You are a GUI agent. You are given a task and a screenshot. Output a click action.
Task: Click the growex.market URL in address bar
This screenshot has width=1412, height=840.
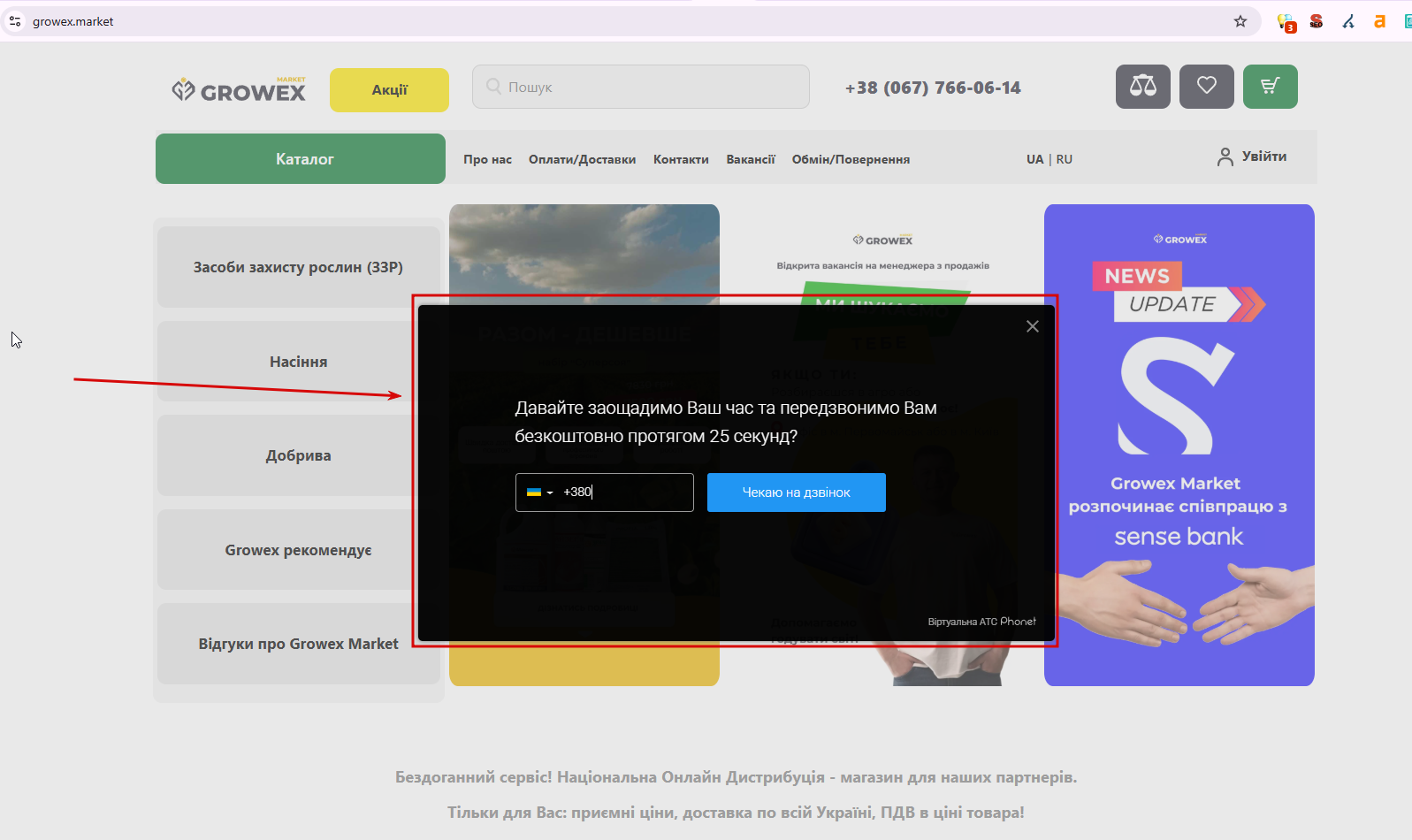pyautogui.click(x=73, y=21)
